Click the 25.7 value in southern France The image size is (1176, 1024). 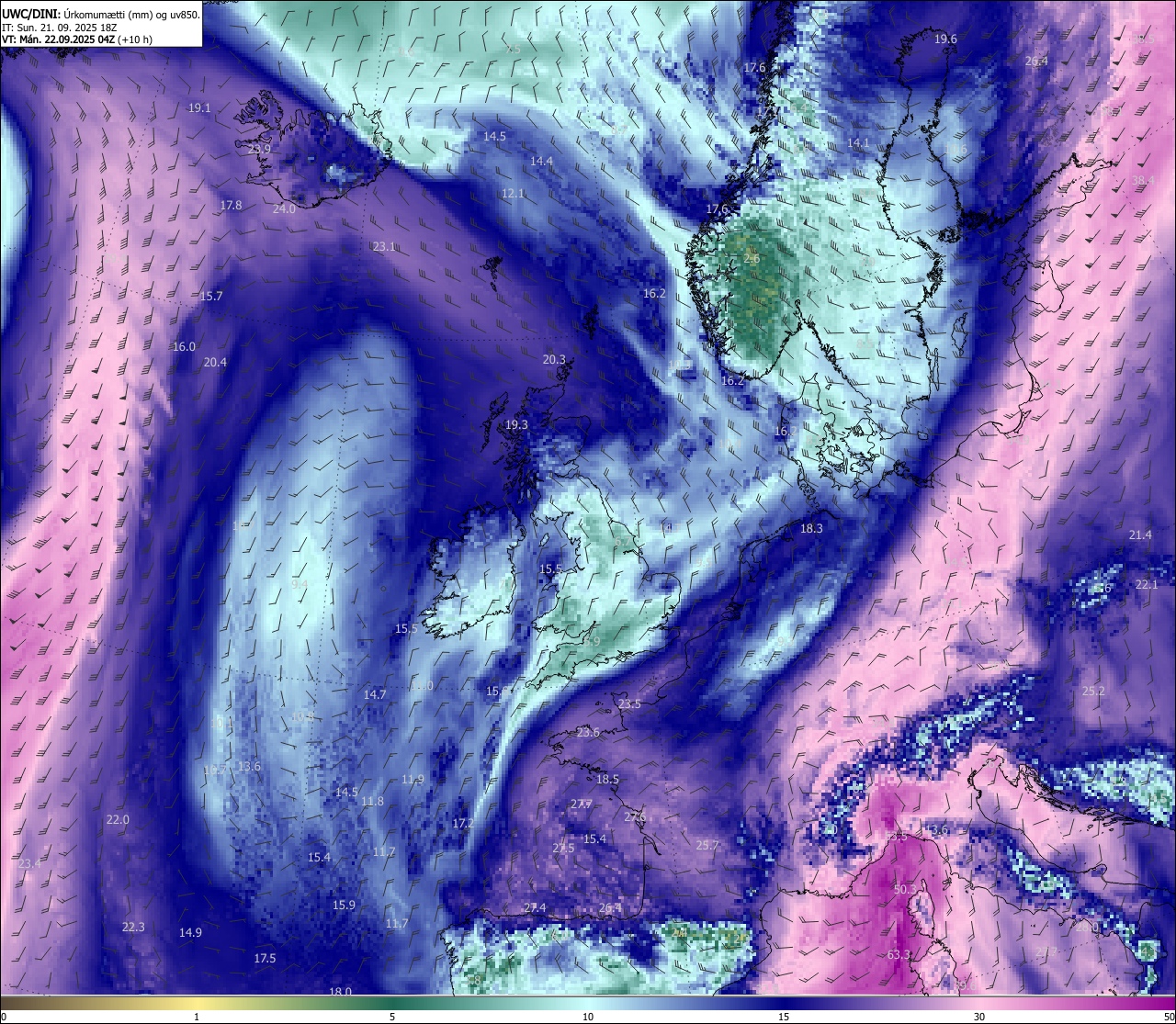pyautogui.click(x=707, y=845)
